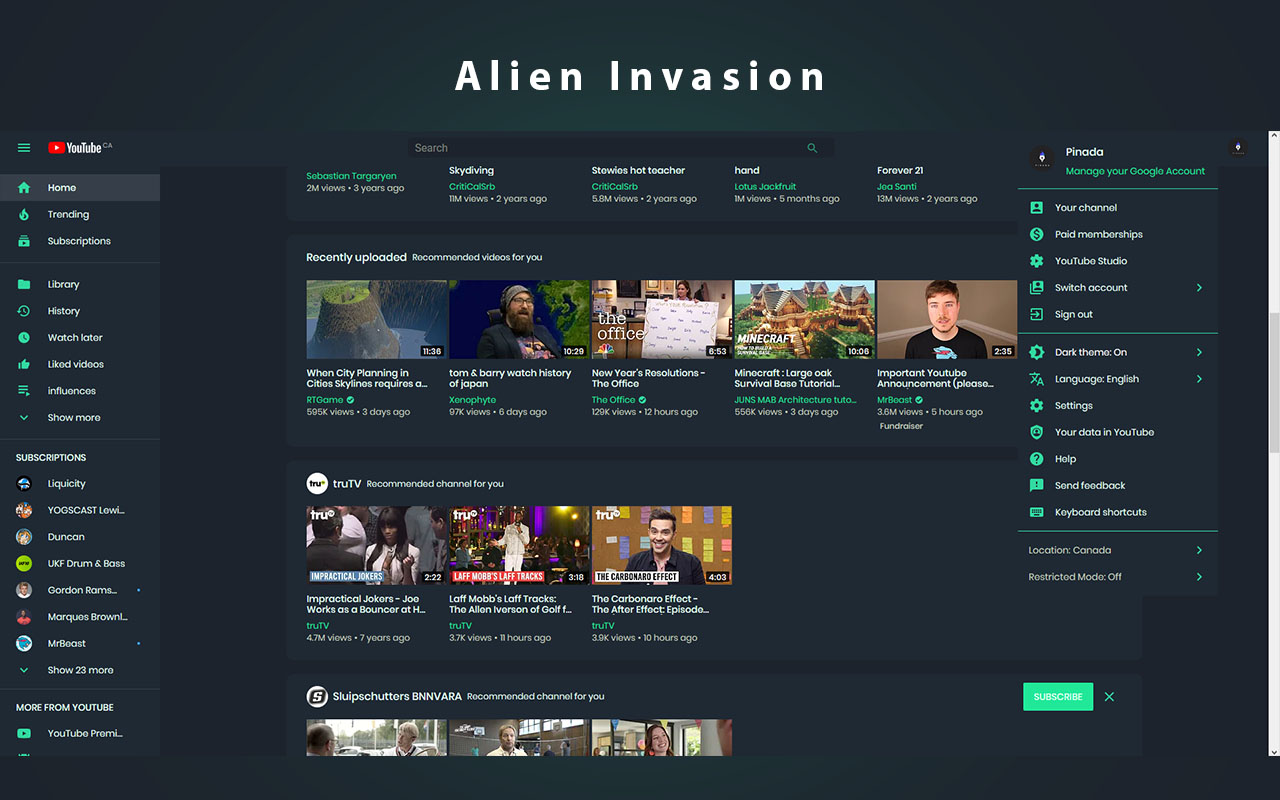Screen dimensions: 1280x800
Task: Open the RTGame channel link
Action: (x=324, y=400)
